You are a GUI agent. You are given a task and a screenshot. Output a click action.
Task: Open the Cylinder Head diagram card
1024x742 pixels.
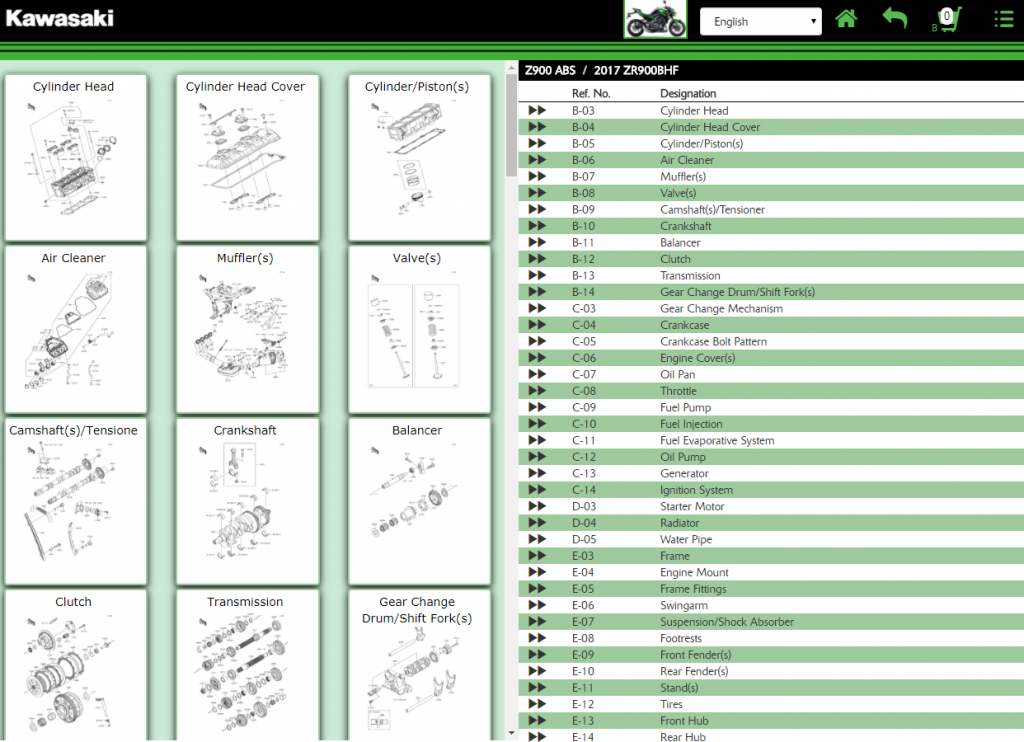click(x=76, y=157)
